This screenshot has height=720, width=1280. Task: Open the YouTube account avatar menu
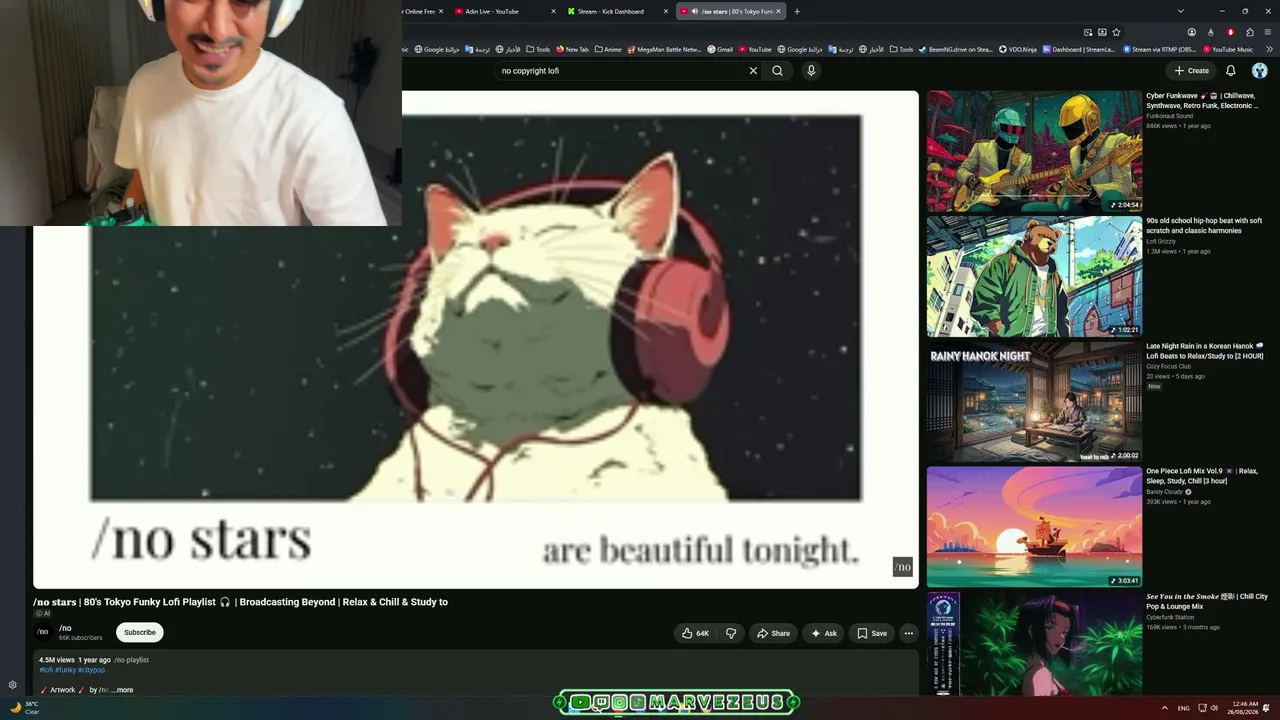coord(1259,71)
